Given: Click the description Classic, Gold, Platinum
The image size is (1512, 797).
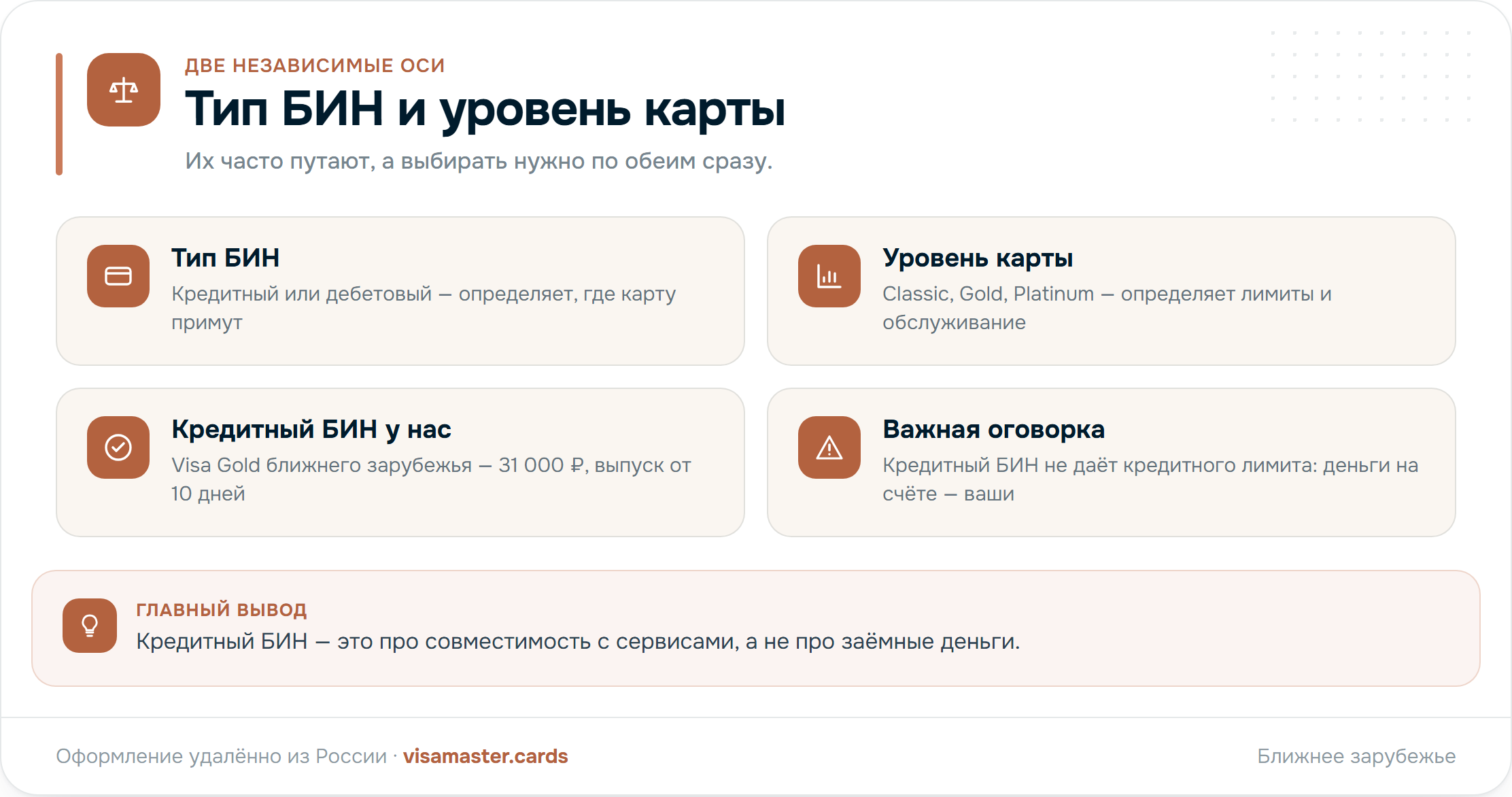Looking at the screenshot, I should (x=1107, y=308).
